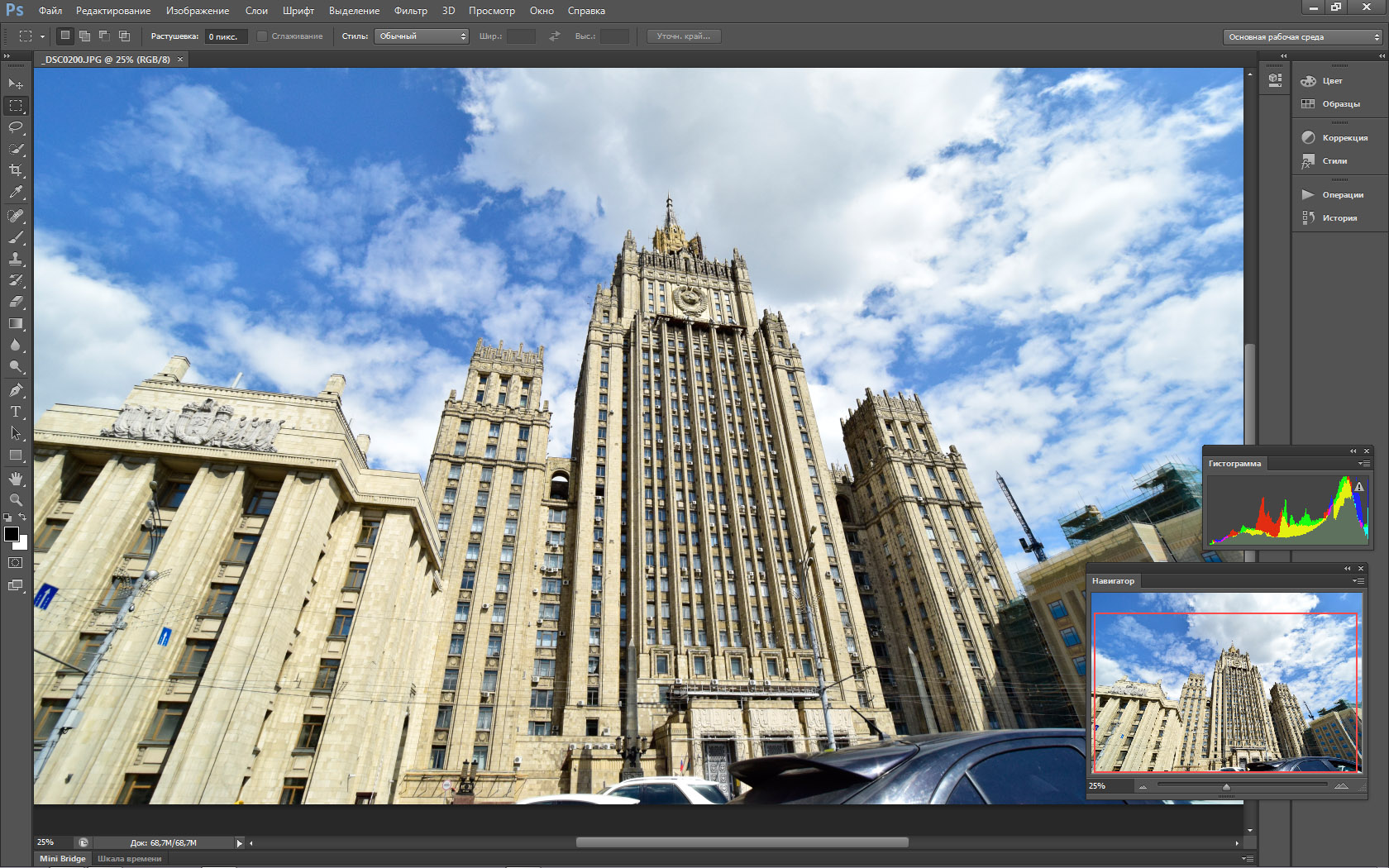The image size is (1389, 868).
Task: Click the histogram cached data warning icon
Action: click(1358, 487)
